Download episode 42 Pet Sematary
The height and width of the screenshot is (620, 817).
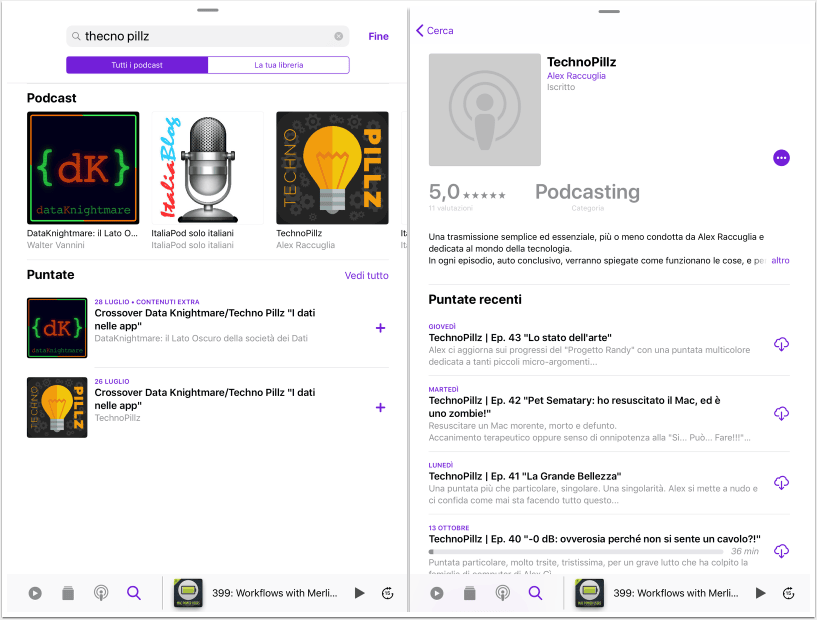(781, 413)
